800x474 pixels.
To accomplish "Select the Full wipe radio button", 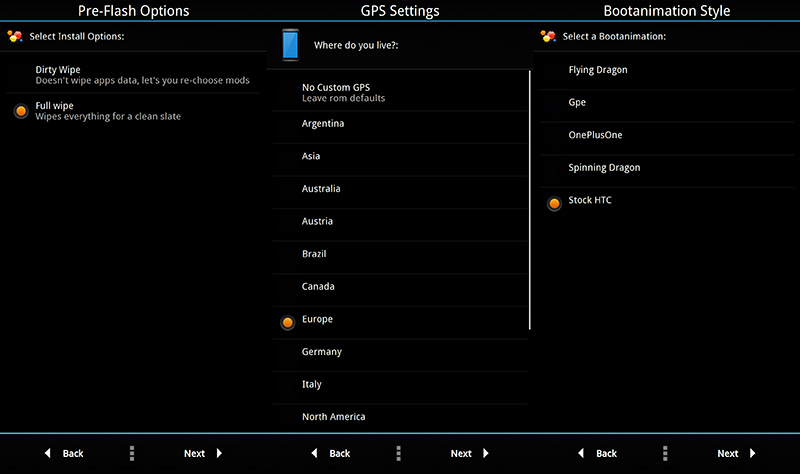I will coord(21,111).
